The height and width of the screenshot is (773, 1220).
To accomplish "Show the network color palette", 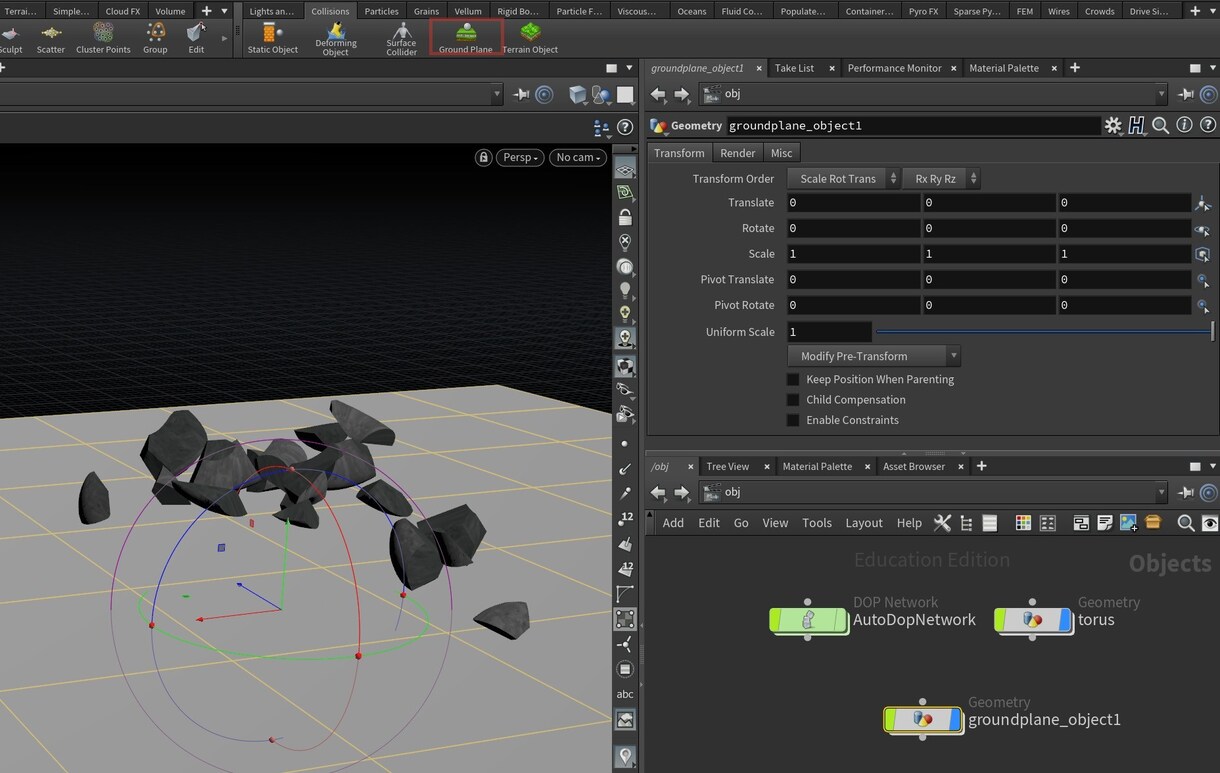I will click(x=1023, y=523).
